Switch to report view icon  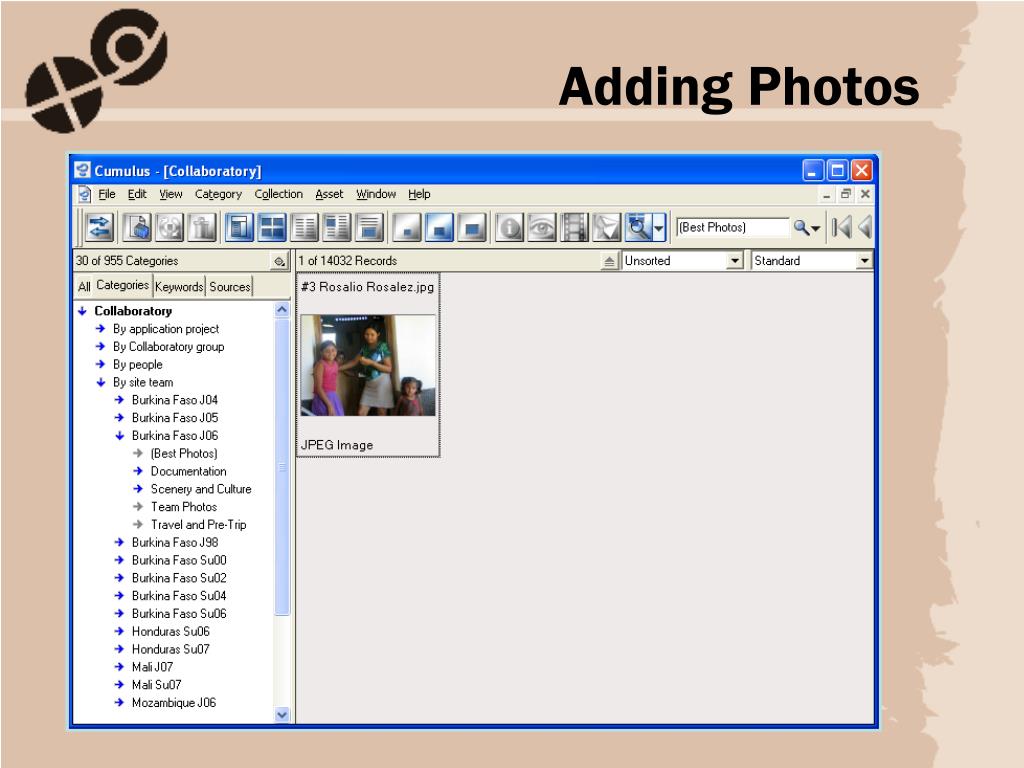point(337,227)
